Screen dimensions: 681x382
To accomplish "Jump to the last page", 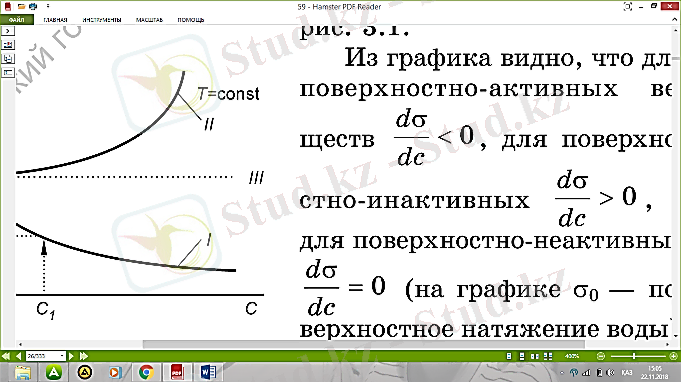I will (x=84, y=356).
